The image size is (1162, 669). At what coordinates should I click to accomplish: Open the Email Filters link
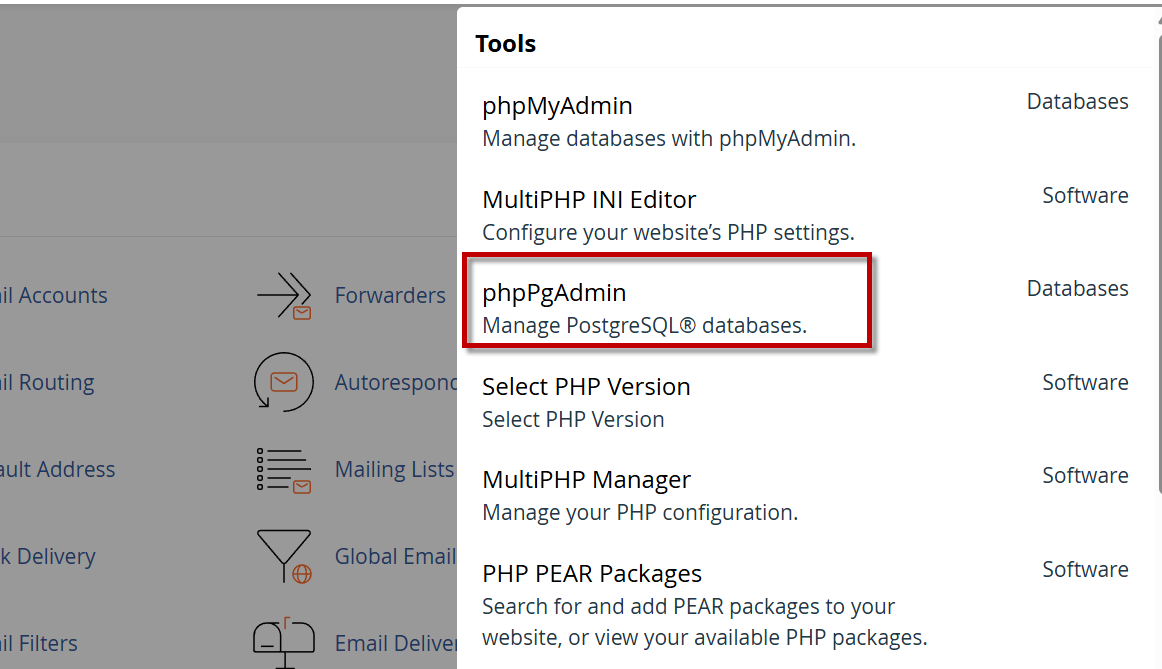click(x=39, y=644)
